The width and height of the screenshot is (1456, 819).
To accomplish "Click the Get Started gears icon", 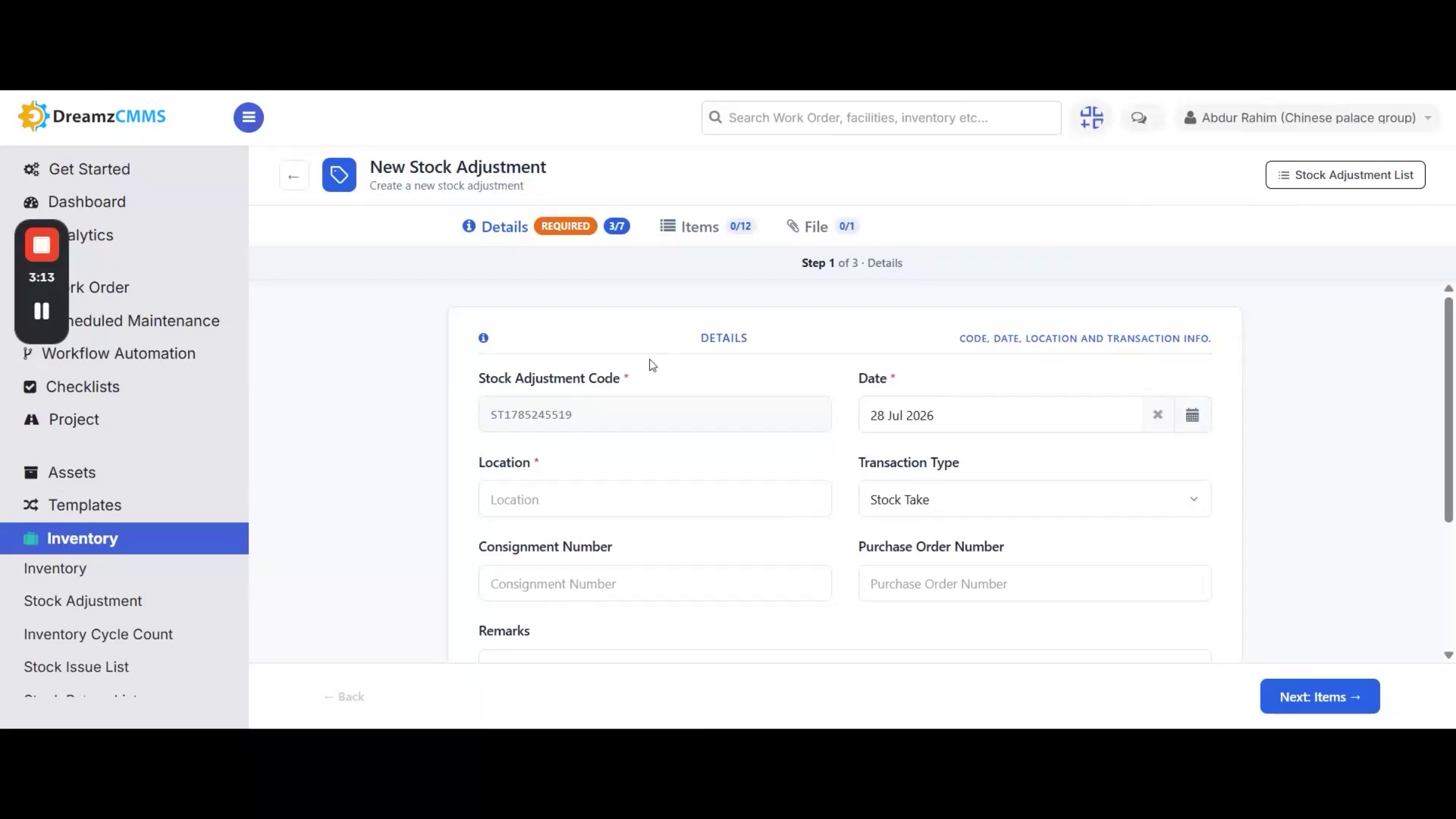I will (32, 169).
